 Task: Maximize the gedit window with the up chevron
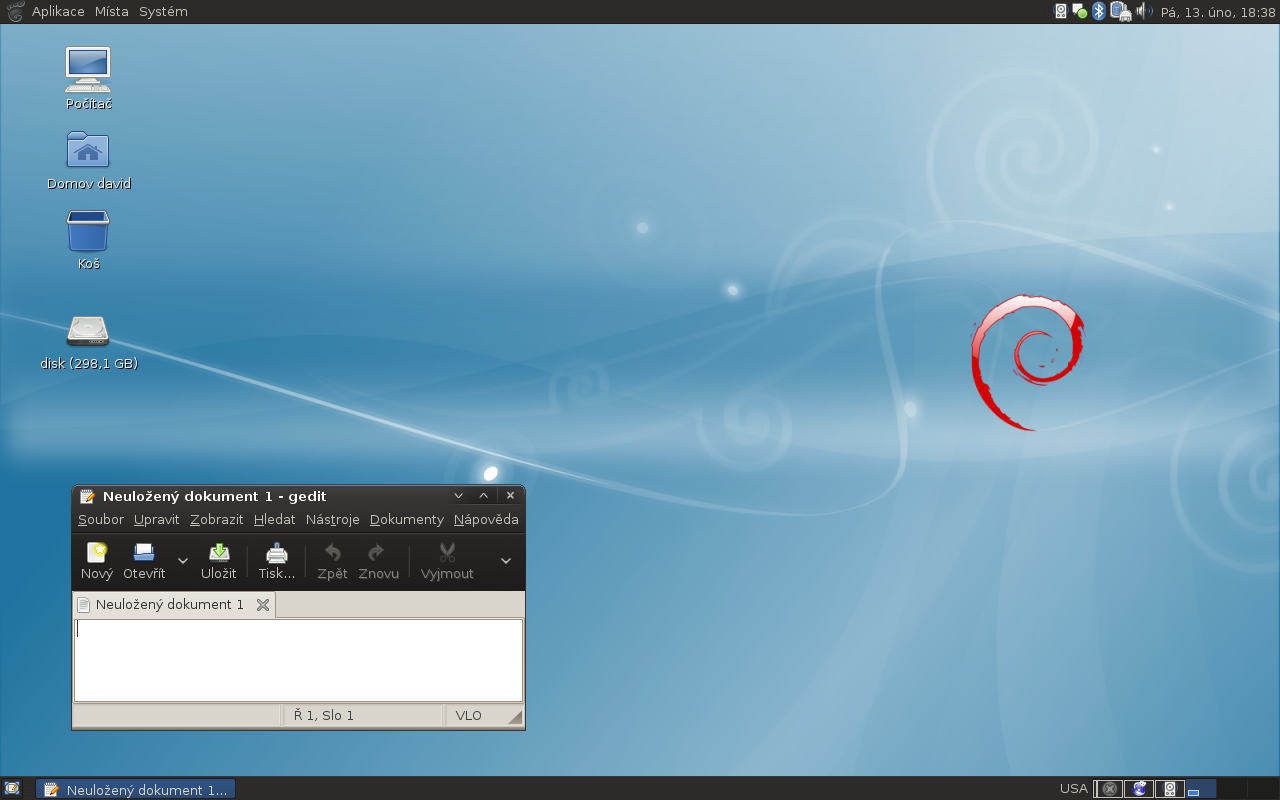484,495
